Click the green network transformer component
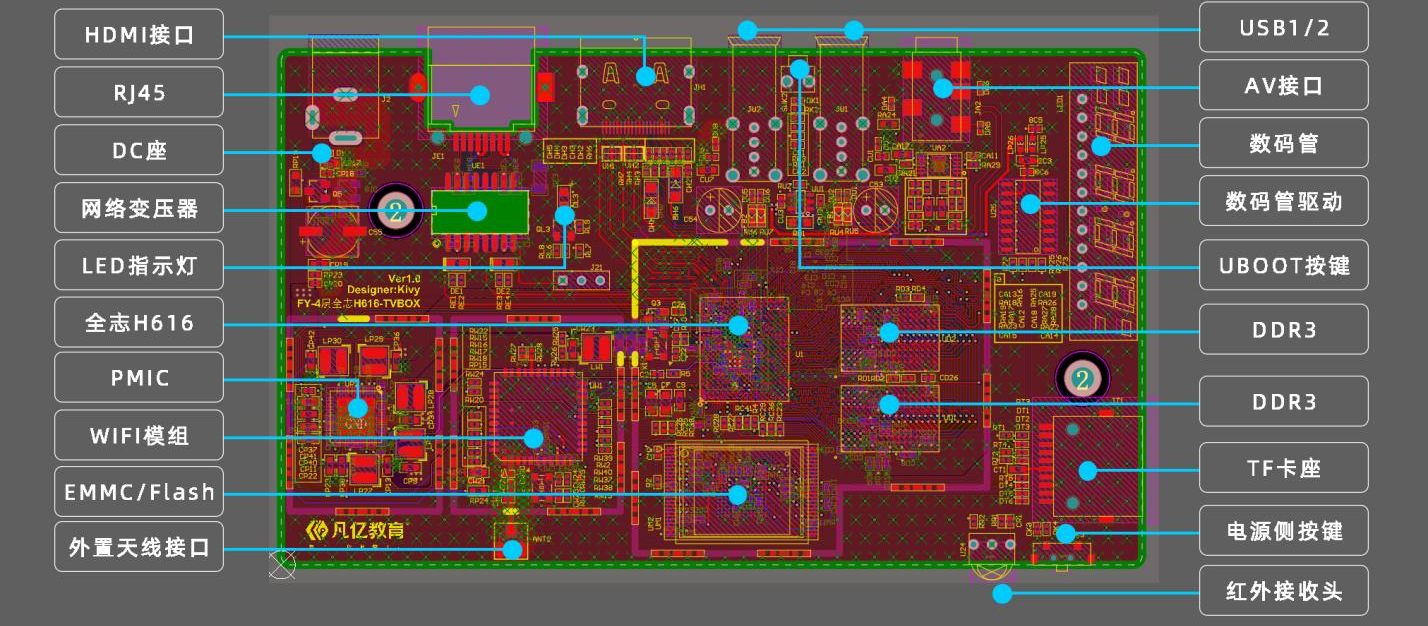This screenshot has width=1428, height=626. [479, 211]
